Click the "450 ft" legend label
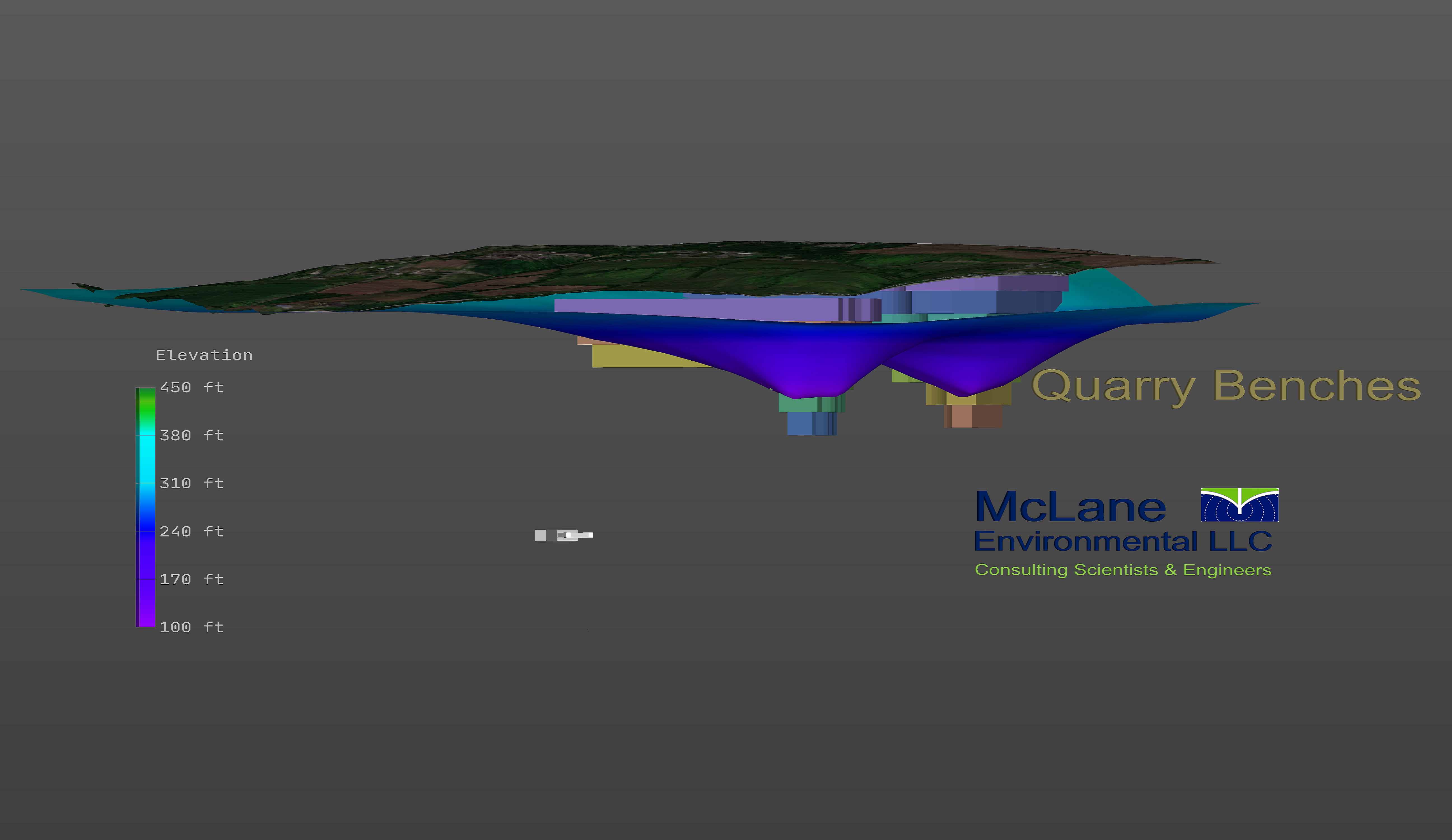The width and height of the screenshot is (1452, 840). point(191,387)
